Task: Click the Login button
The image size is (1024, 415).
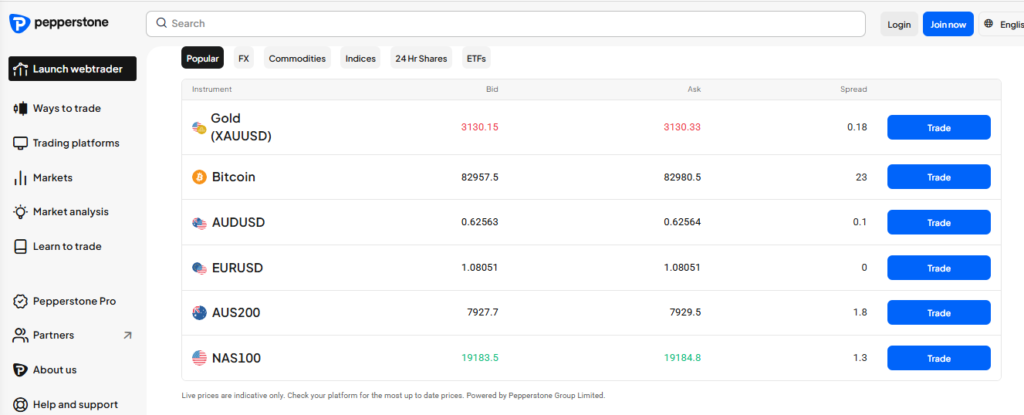Action: pyautogui.click(x=899, y=24)
